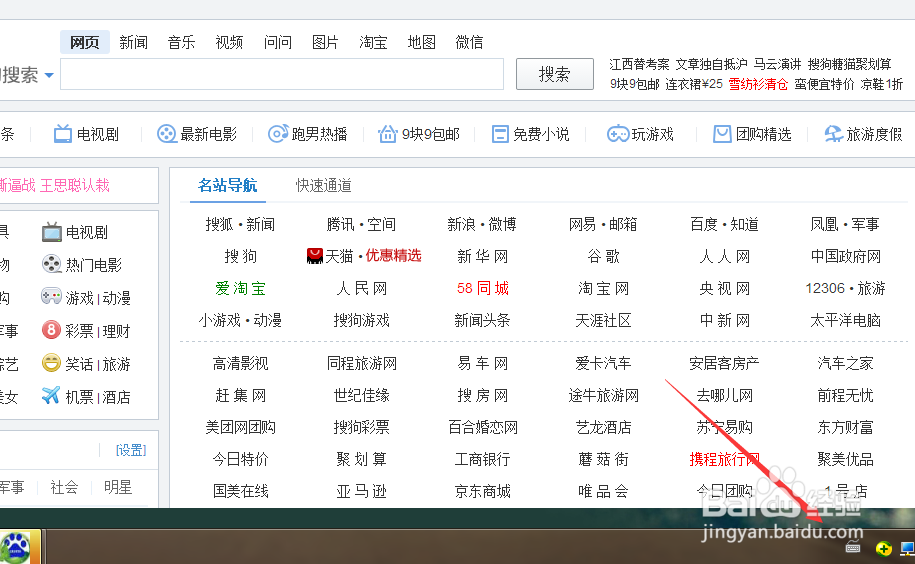
Task: Click the 玩游戏 gamepad icon
Action: (x=617, y=134)
